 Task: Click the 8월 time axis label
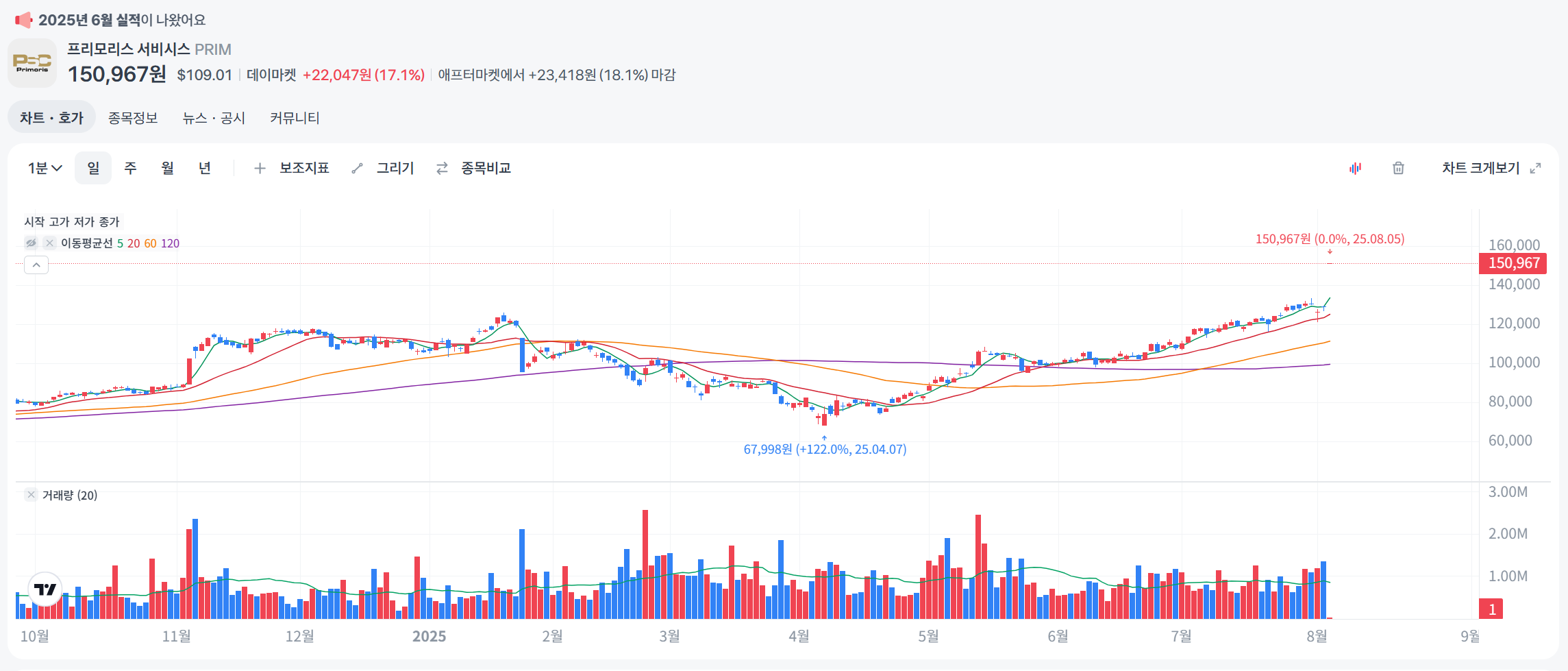[x=1317, y=636]
